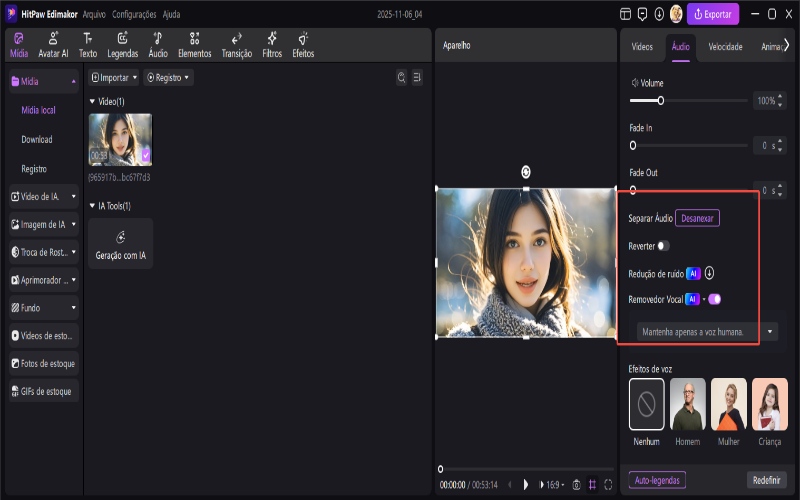
Task: Select the Transição transitions tool
Action: click(236, 44)
